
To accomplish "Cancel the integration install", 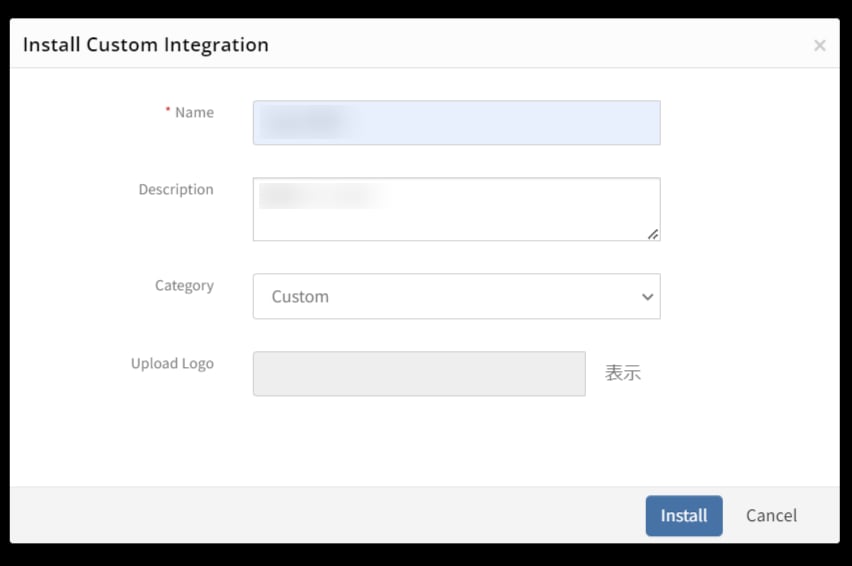I will tap(771, 515).
